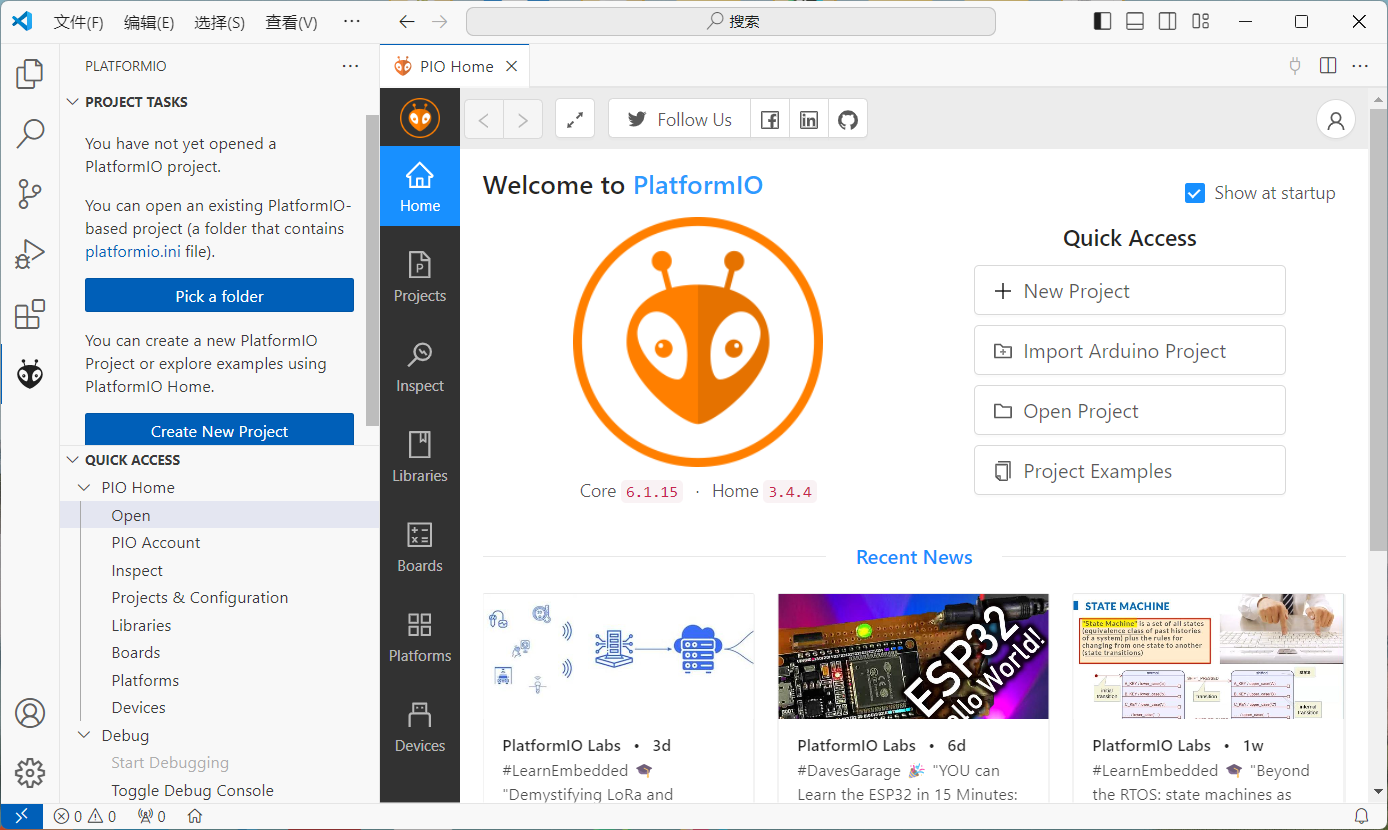Click the Open Project button
The image size is (1388, 830).
[x=1130, y=411]
